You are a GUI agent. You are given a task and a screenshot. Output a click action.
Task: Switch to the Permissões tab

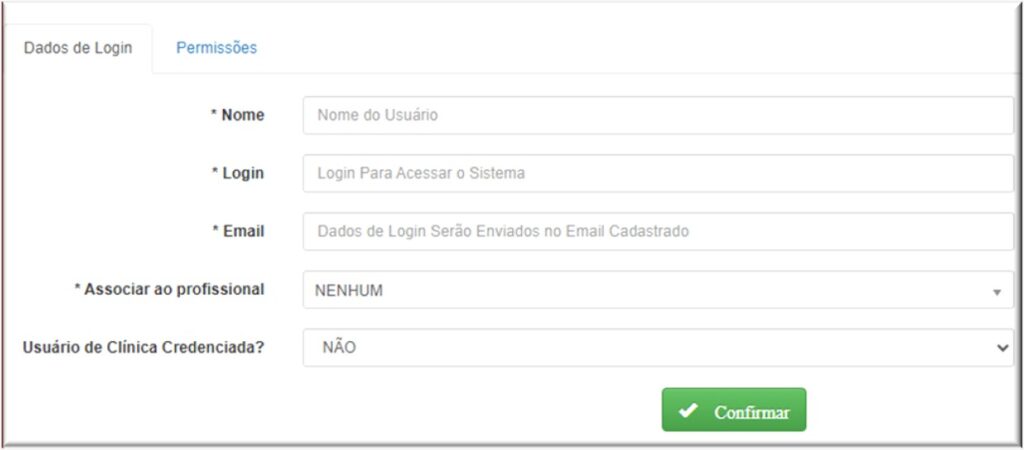tap(216, 48)
